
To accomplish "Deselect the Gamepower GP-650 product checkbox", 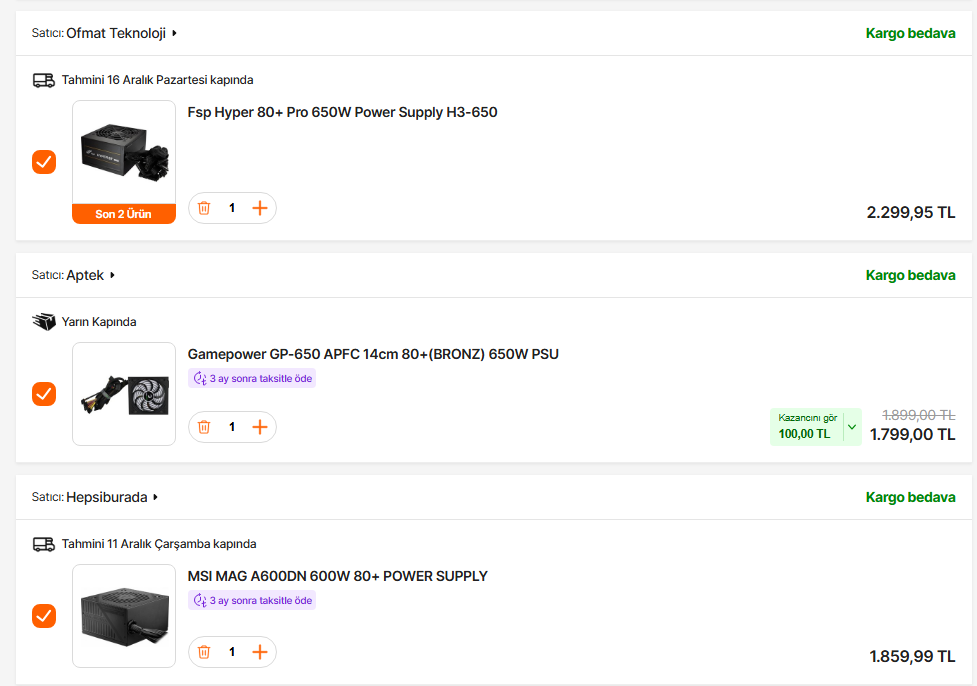I will coord(44,394).
